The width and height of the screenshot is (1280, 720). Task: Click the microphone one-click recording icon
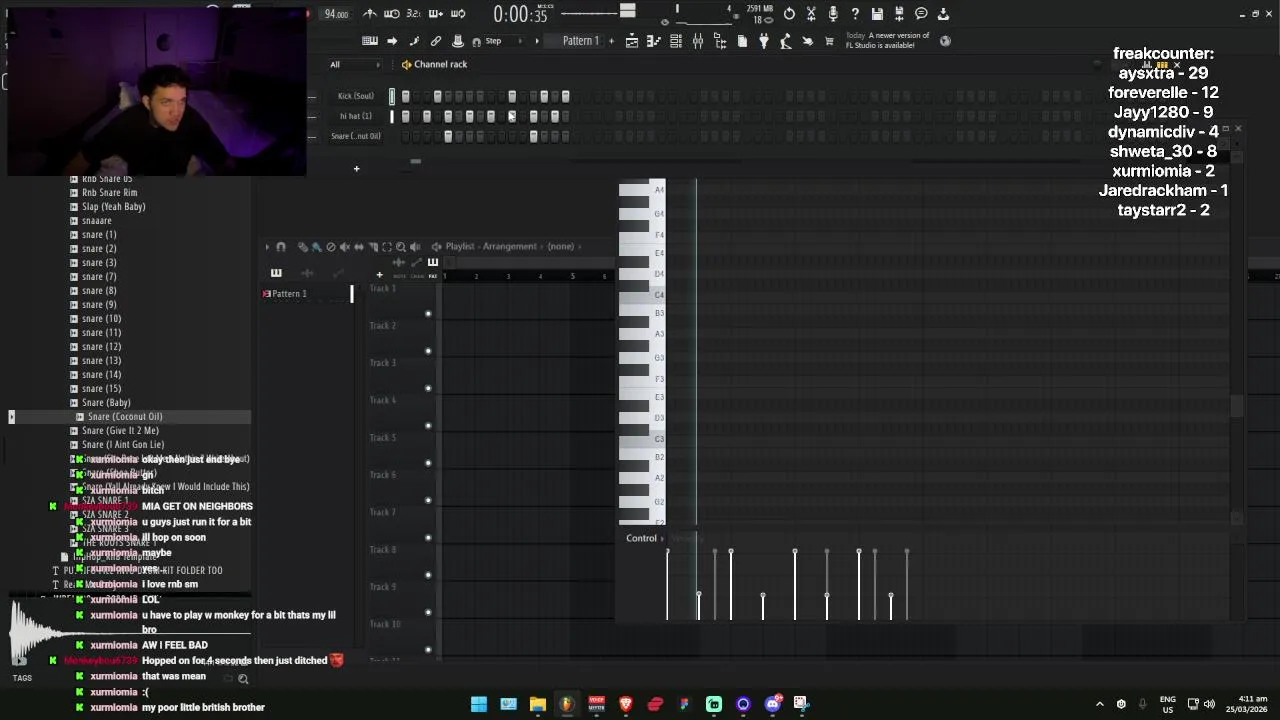coord(833,14)
